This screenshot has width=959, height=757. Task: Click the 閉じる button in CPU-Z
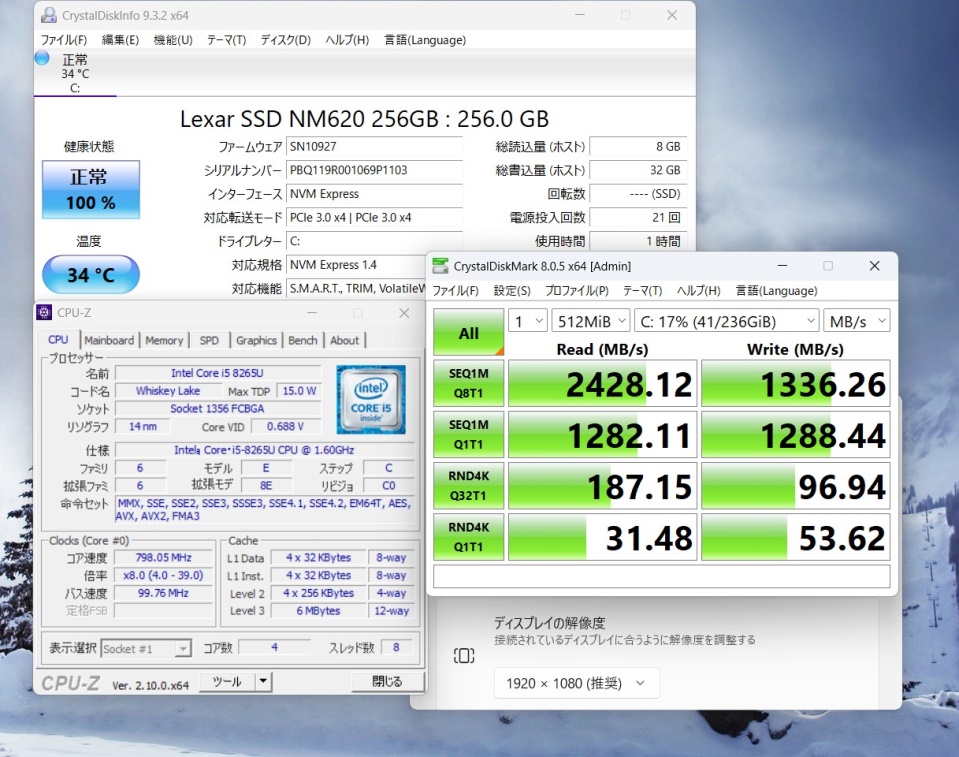pos(387,682)
